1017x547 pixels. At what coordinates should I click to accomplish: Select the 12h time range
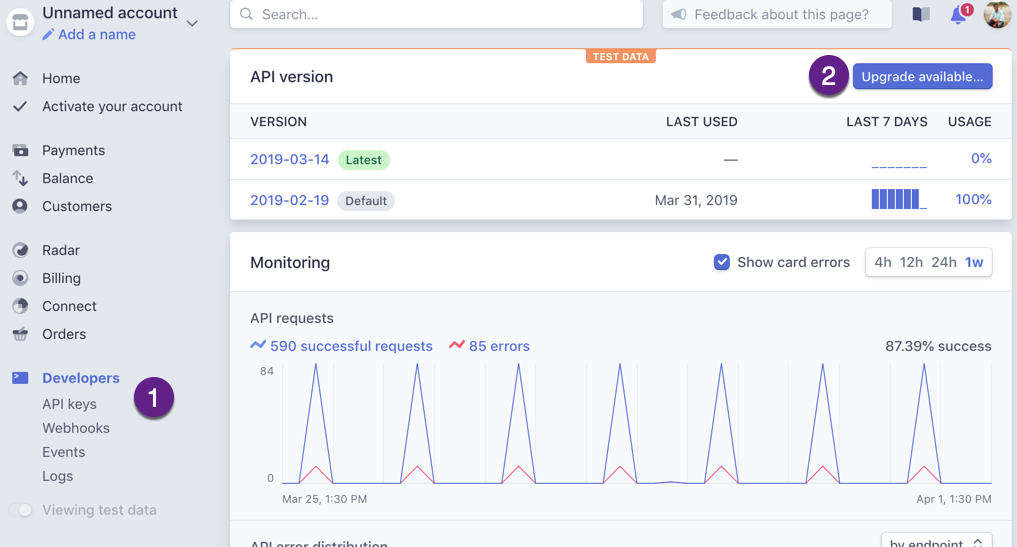pos(911,262)
